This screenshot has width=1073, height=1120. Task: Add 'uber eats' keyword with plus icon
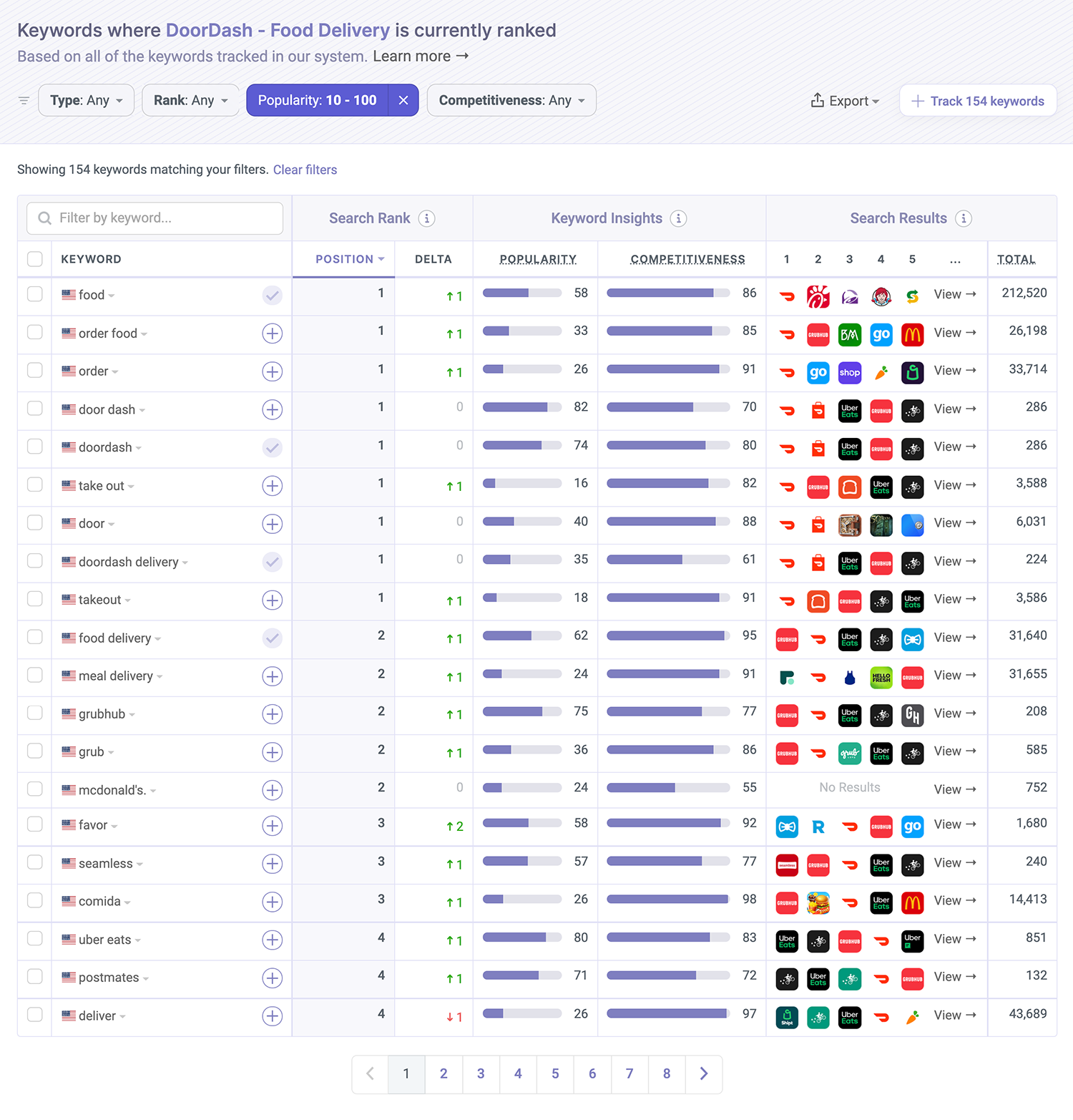pos(272,940)
